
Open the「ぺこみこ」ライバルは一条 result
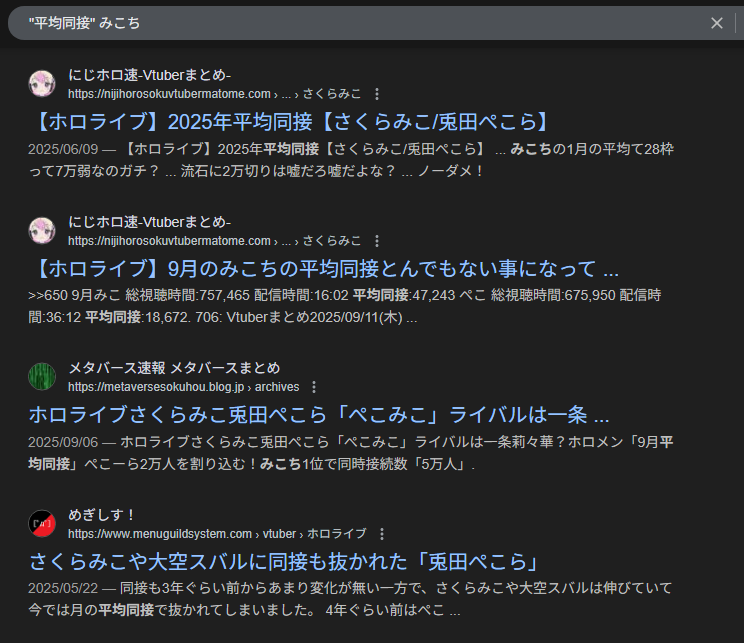click(319, 415)
